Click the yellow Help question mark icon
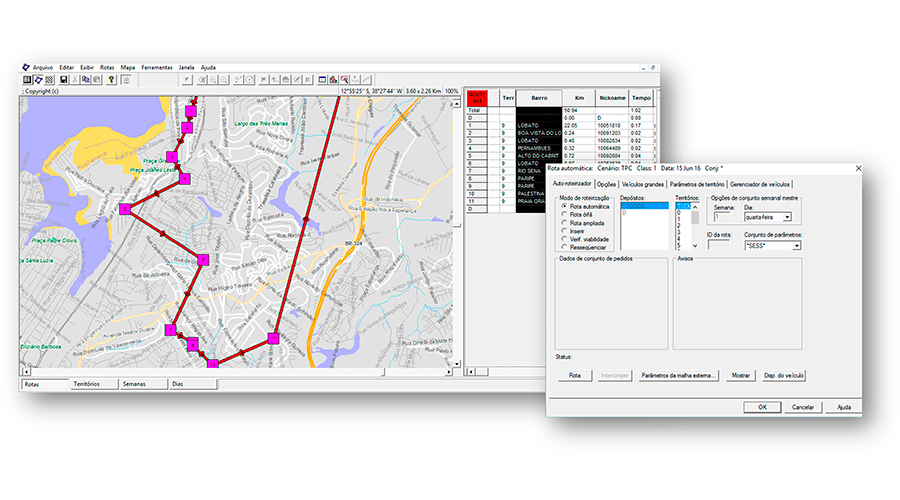The height and width of the screenshot is (500, 900). point(110,78)
